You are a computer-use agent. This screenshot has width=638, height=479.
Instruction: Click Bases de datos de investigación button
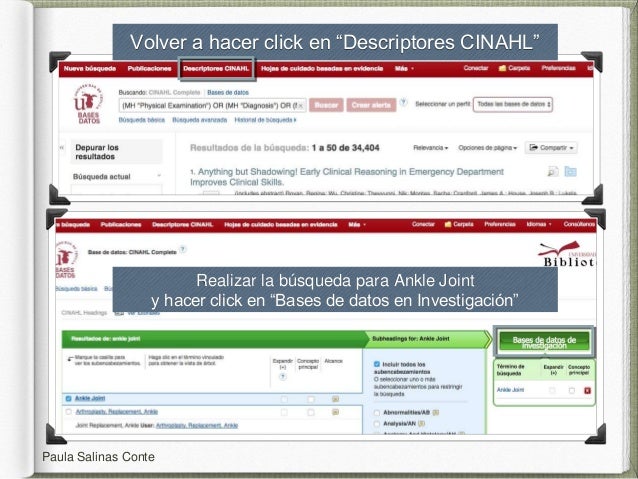click(544, 342)
